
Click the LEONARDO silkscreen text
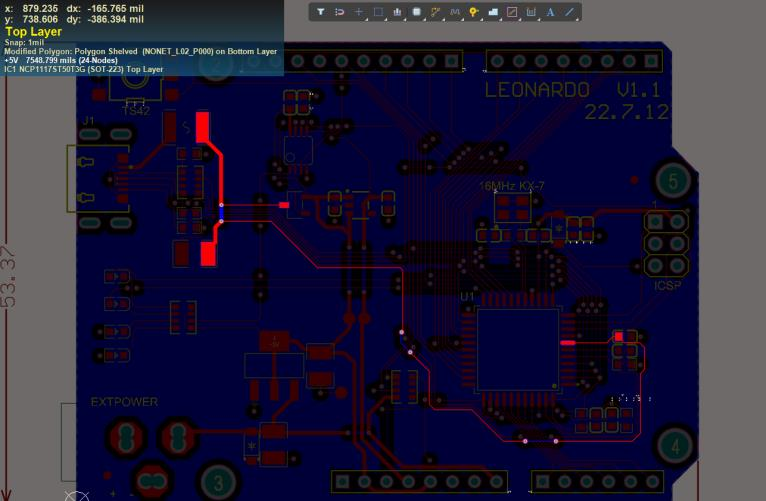click(x=537, y=89)
